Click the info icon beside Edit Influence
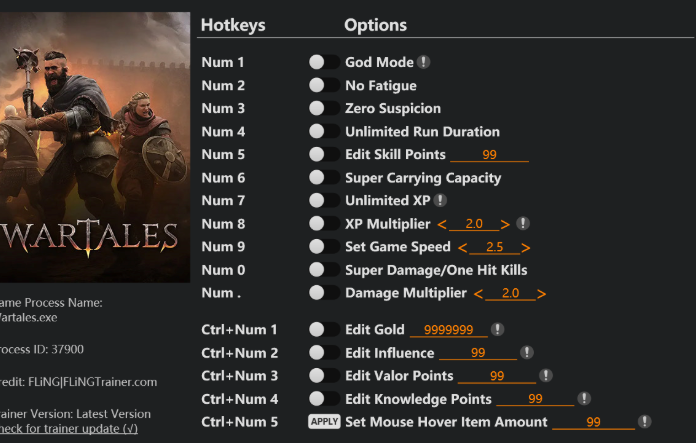Screen dimensions: 696x443 pos(527,352)
